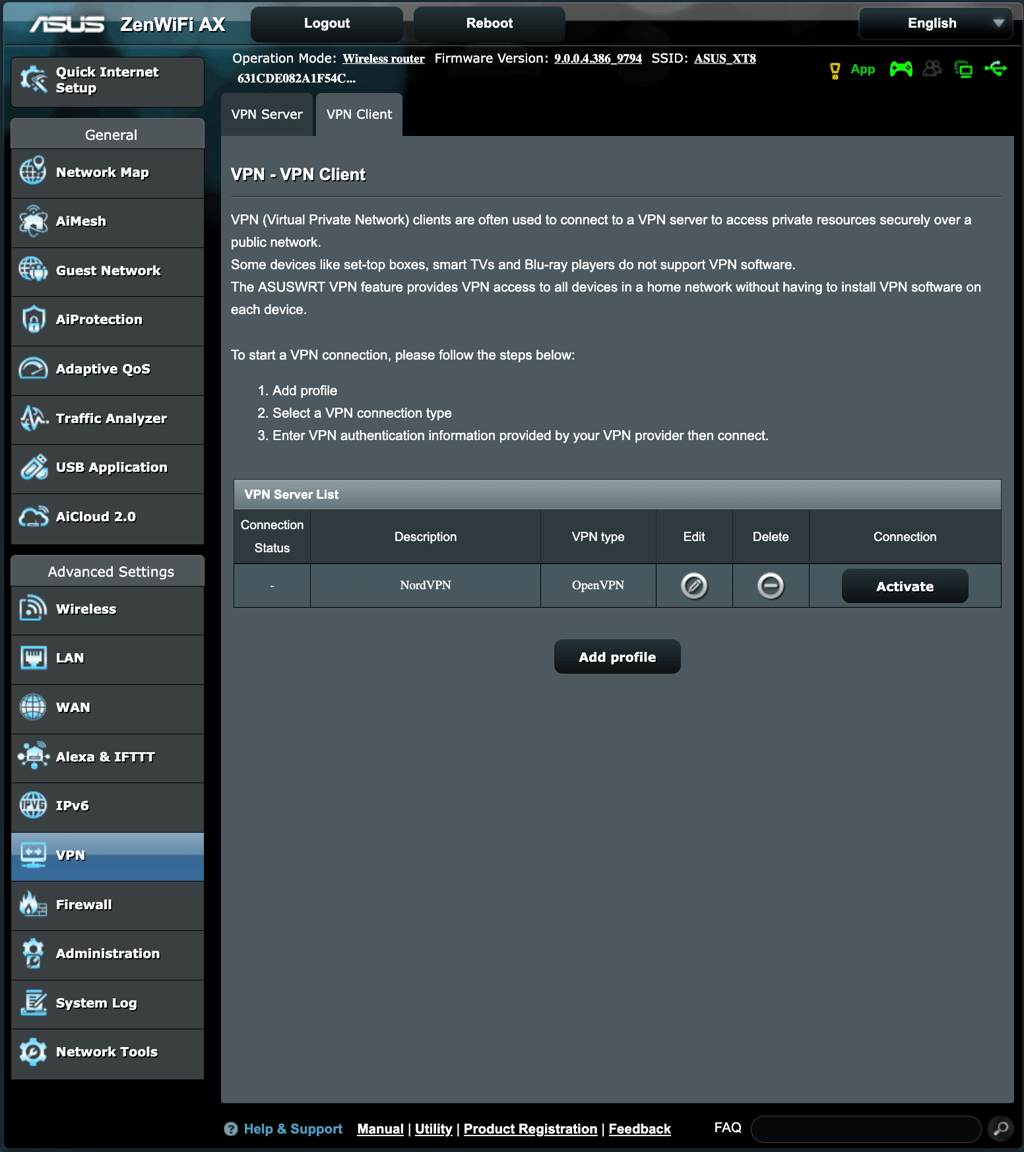Activate the NordVPN connection
Viewport: 1024px width, 1152px height.
point(904,586)
